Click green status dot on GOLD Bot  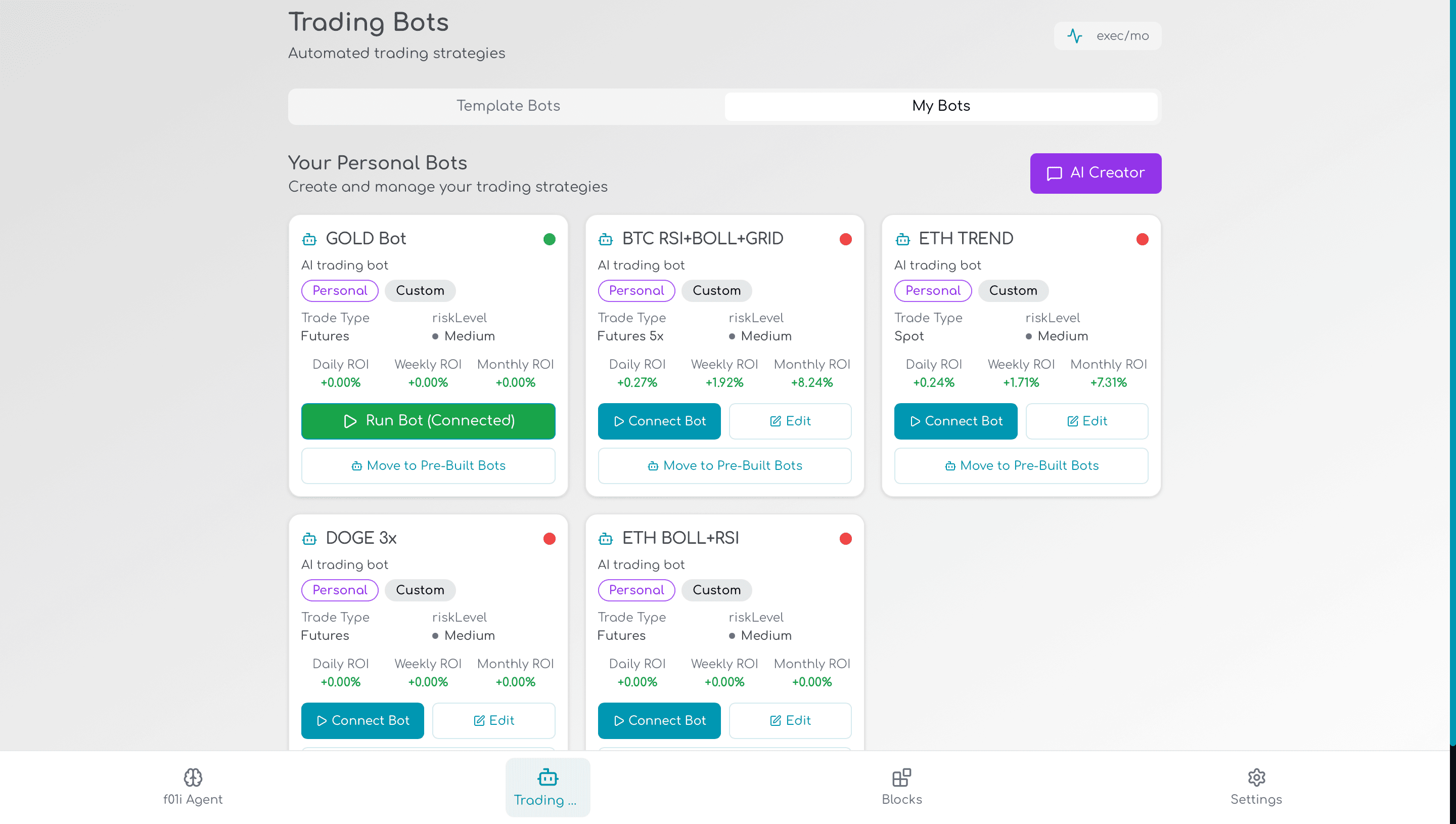tap(549, 239)
